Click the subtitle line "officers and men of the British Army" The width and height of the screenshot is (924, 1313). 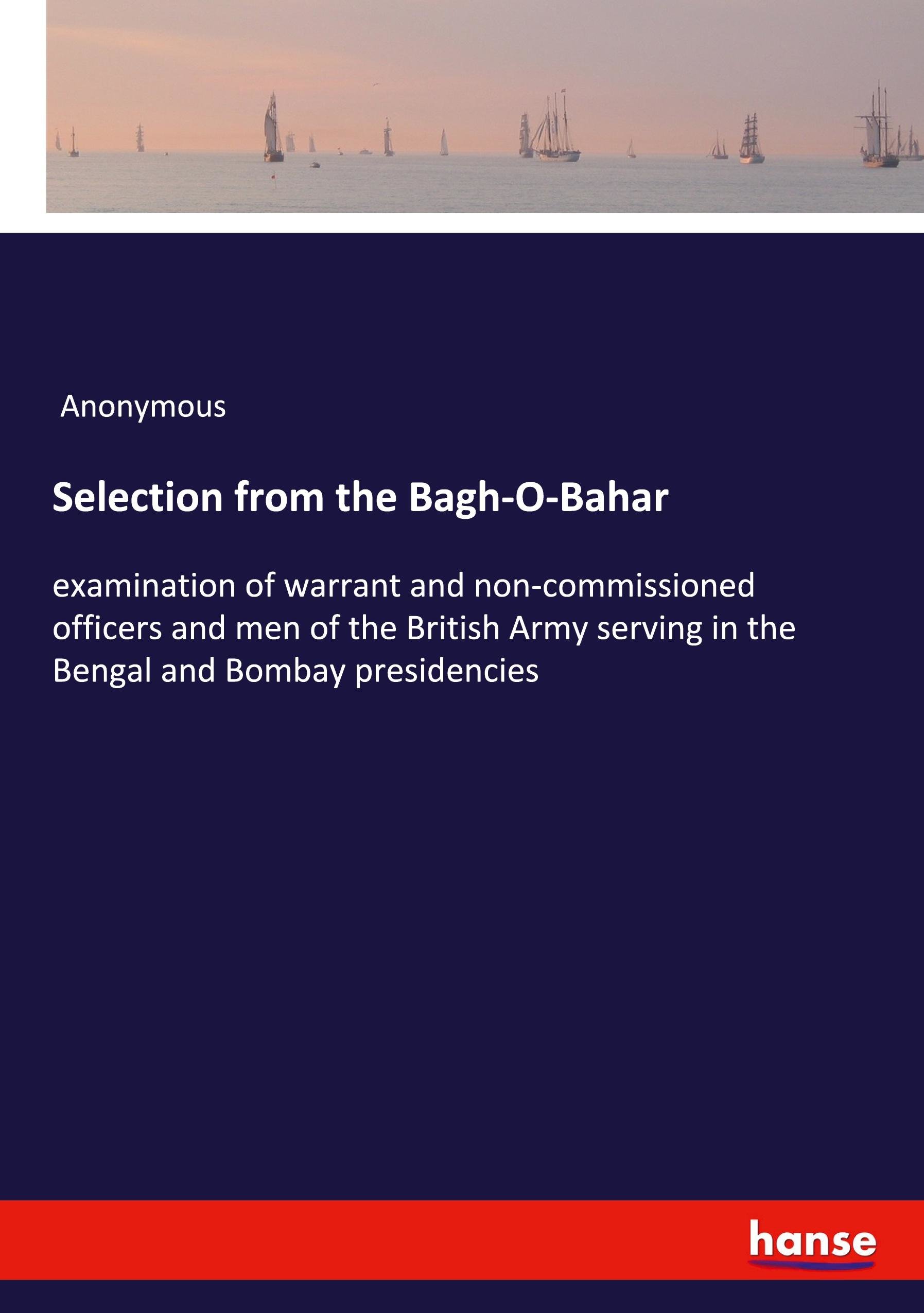coord(424,627)
